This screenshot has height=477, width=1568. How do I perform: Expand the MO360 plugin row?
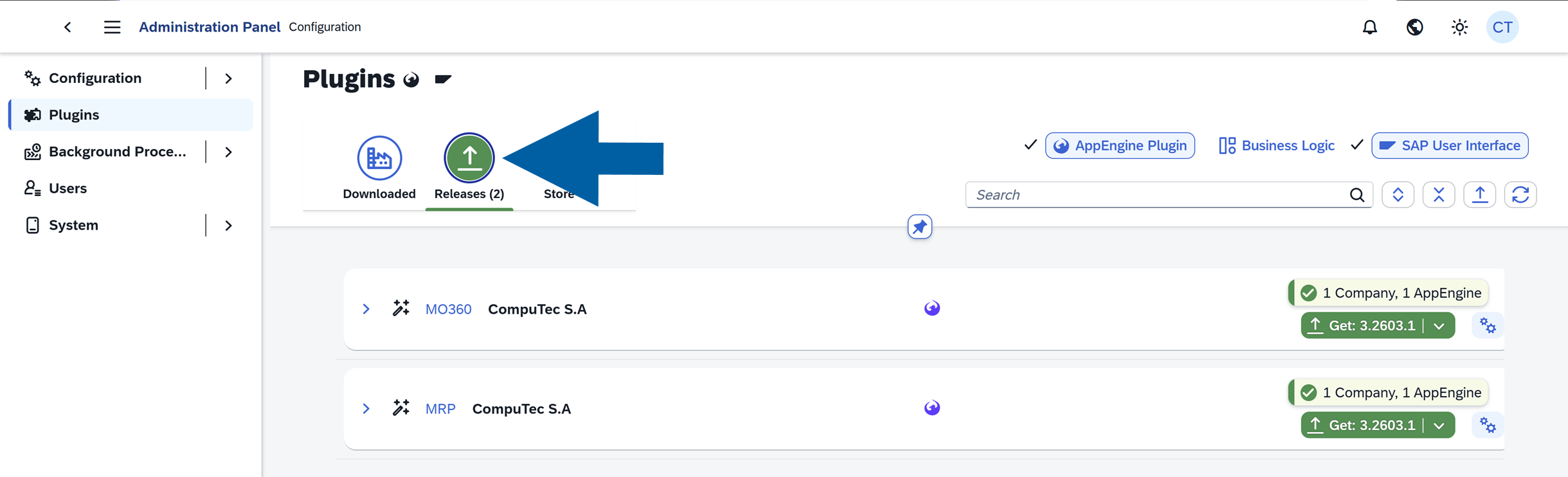coord(366,309)
